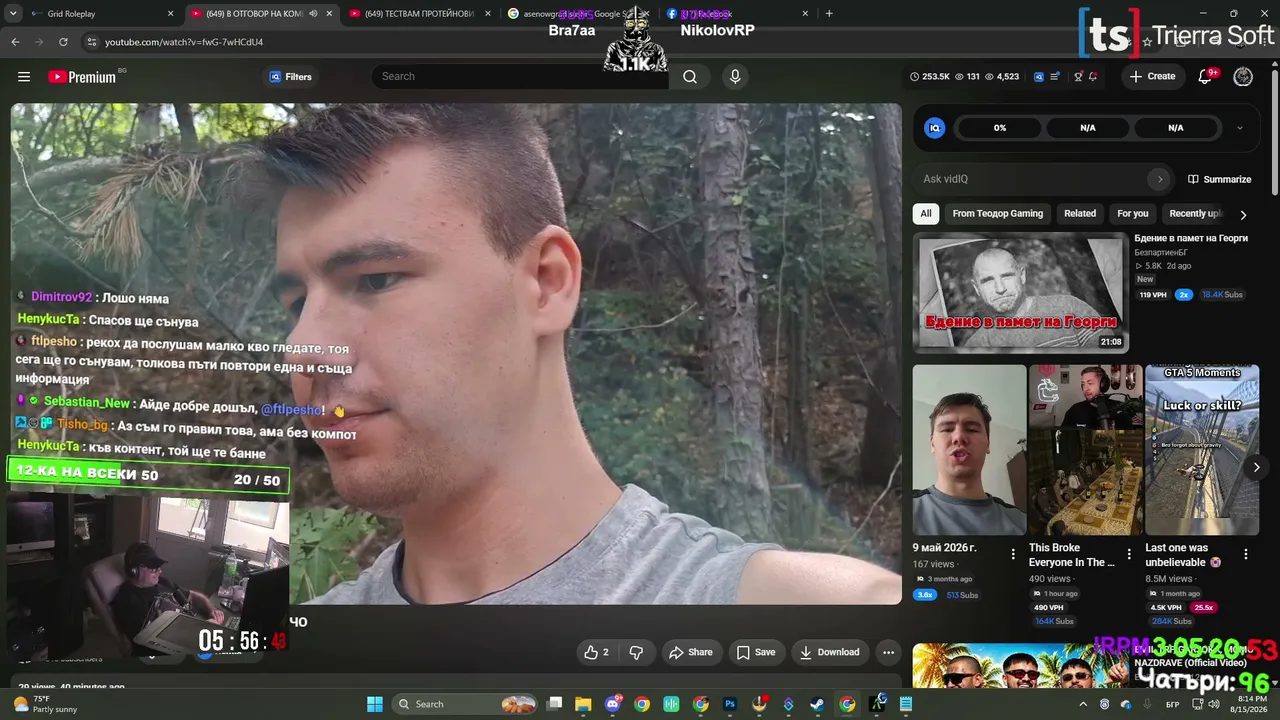Open options for This Broke Everyone short
Viewport: 1280px width, 720px height.
tap(1129, 554)
